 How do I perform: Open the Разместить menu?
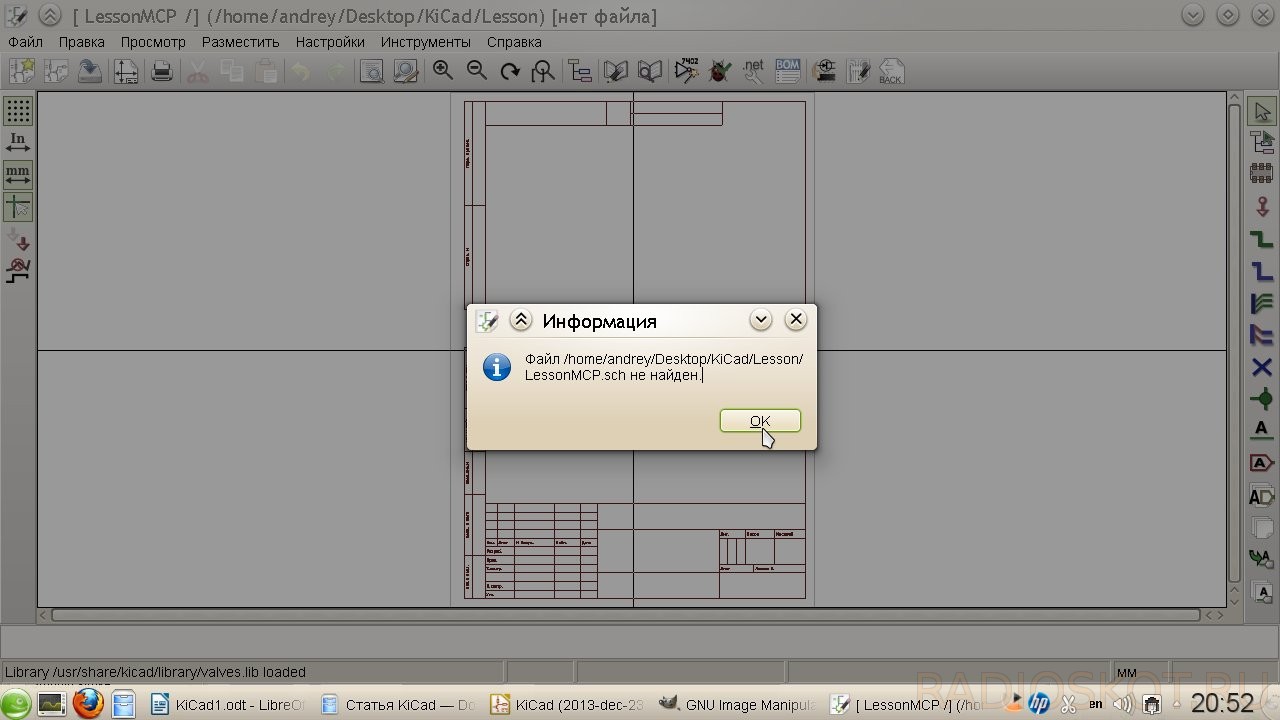240,42
